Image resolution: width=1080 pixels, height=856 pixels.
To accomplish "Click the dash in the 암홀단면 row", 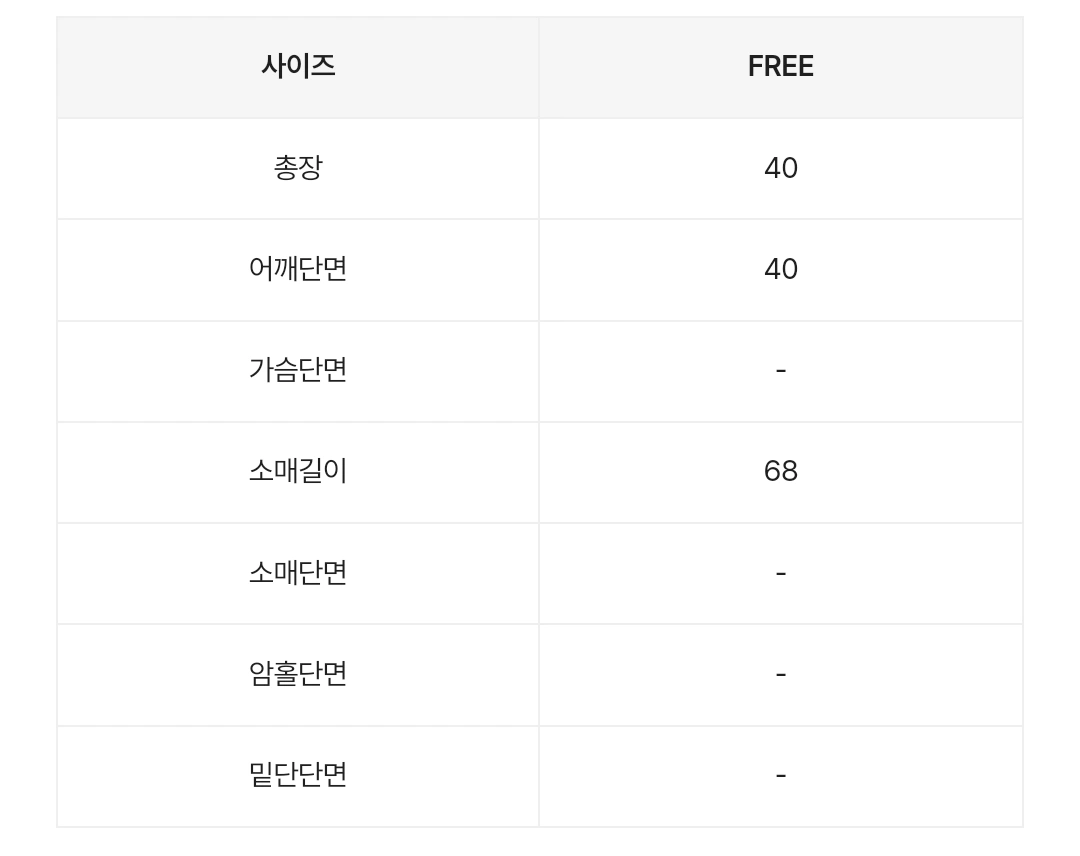I will 780,675.
